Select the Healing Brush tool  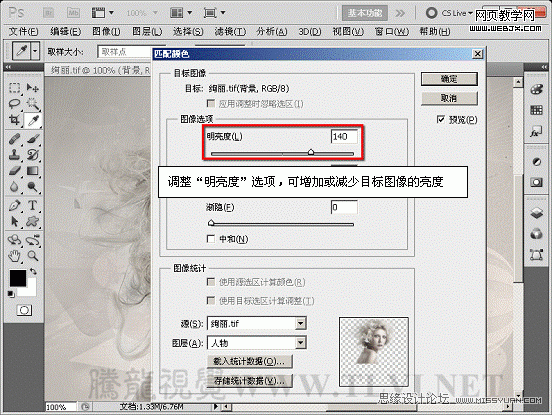[14, 138]
